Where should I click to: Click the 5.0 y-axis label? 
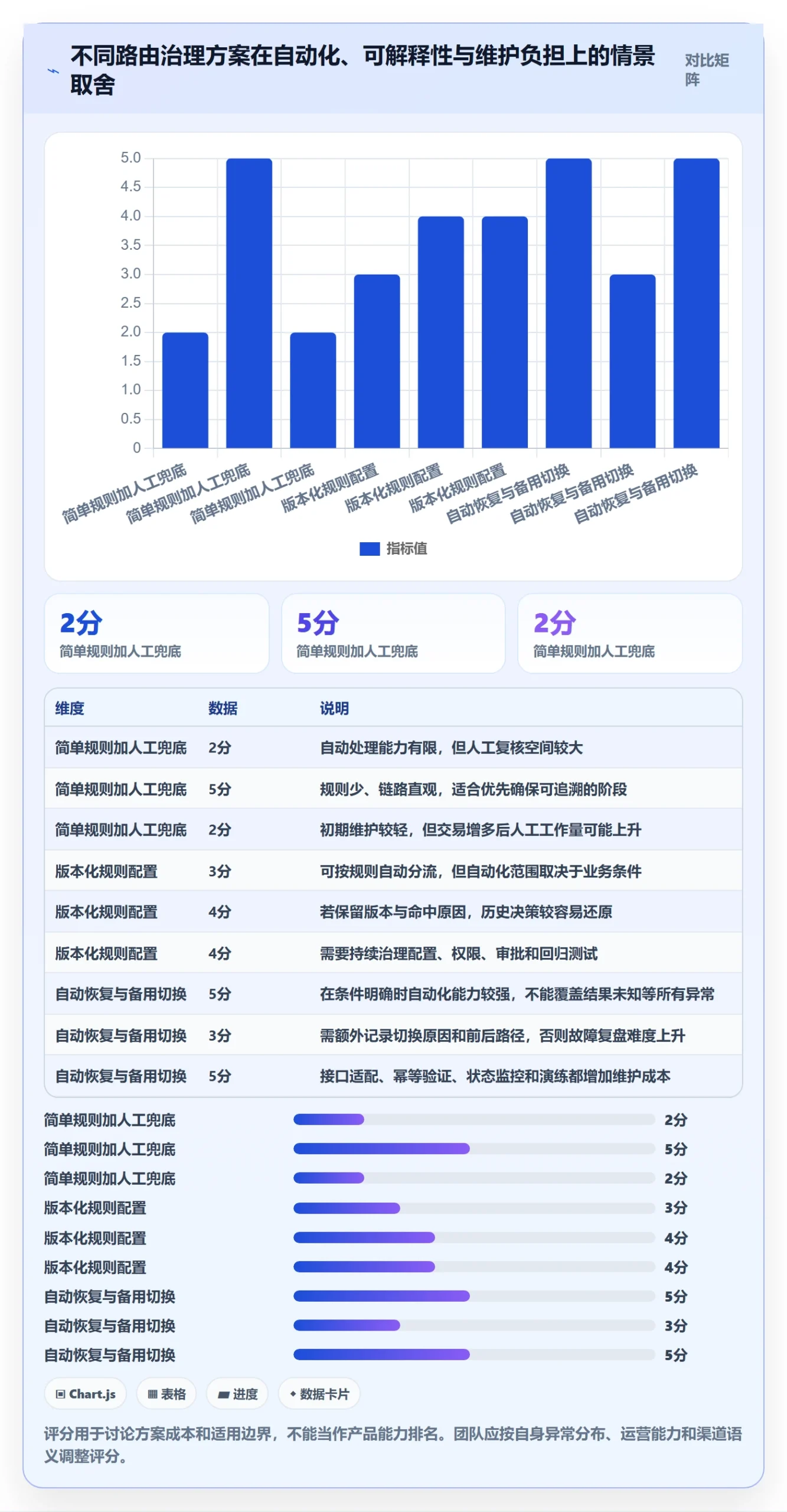tap(130, 158)
